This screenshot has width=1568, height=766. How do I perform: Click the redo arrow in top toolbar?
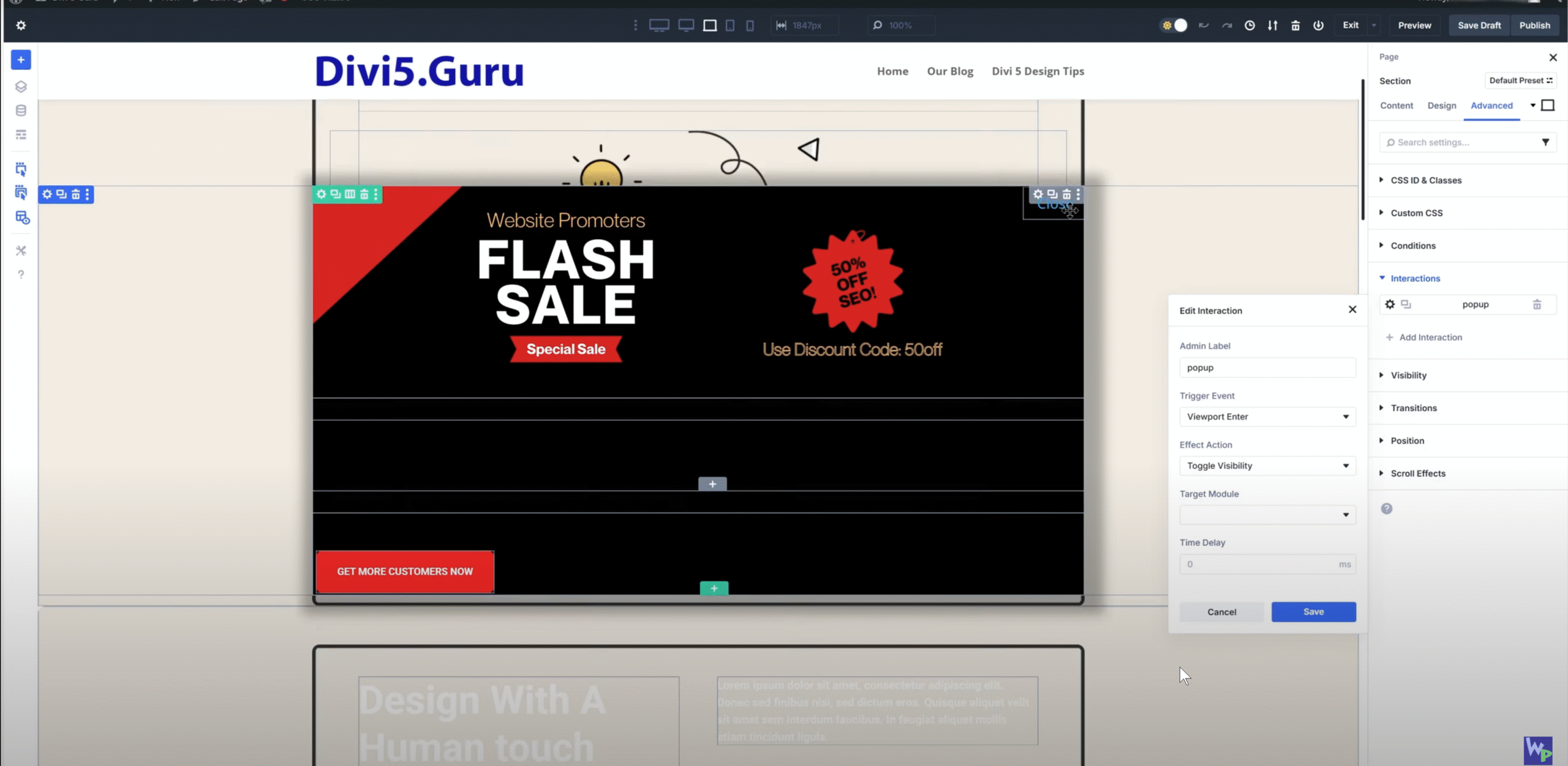(x=1227, y=25)
